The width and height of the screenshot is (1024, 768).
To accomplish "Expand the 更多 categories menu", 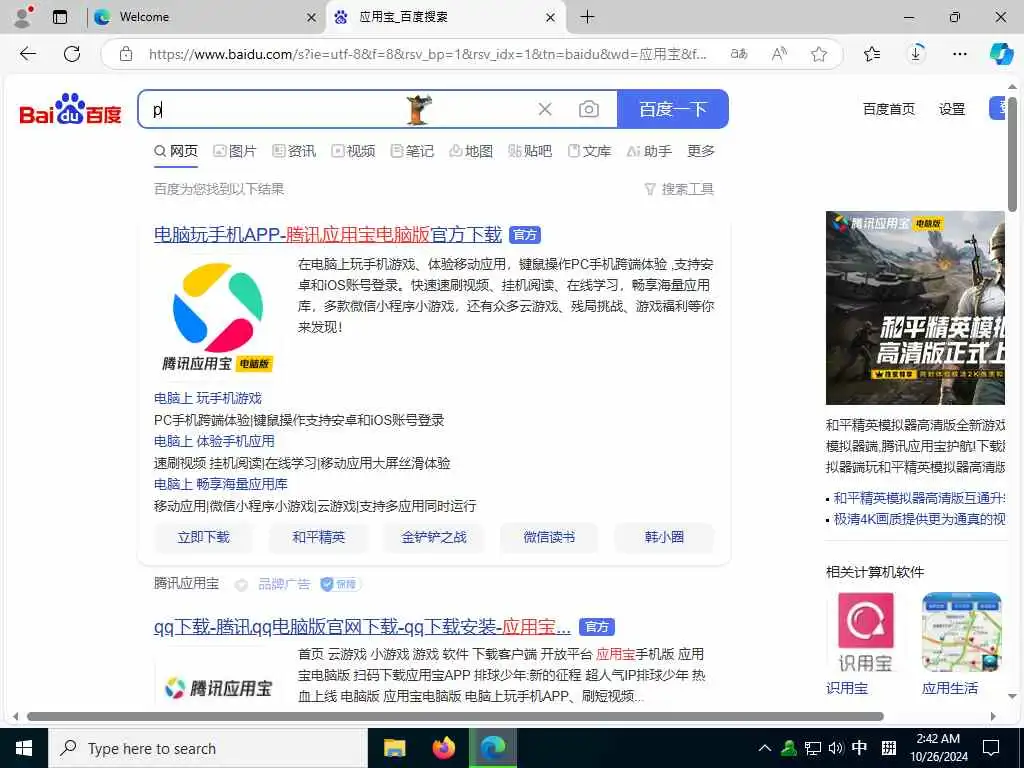I will [701, 152].
